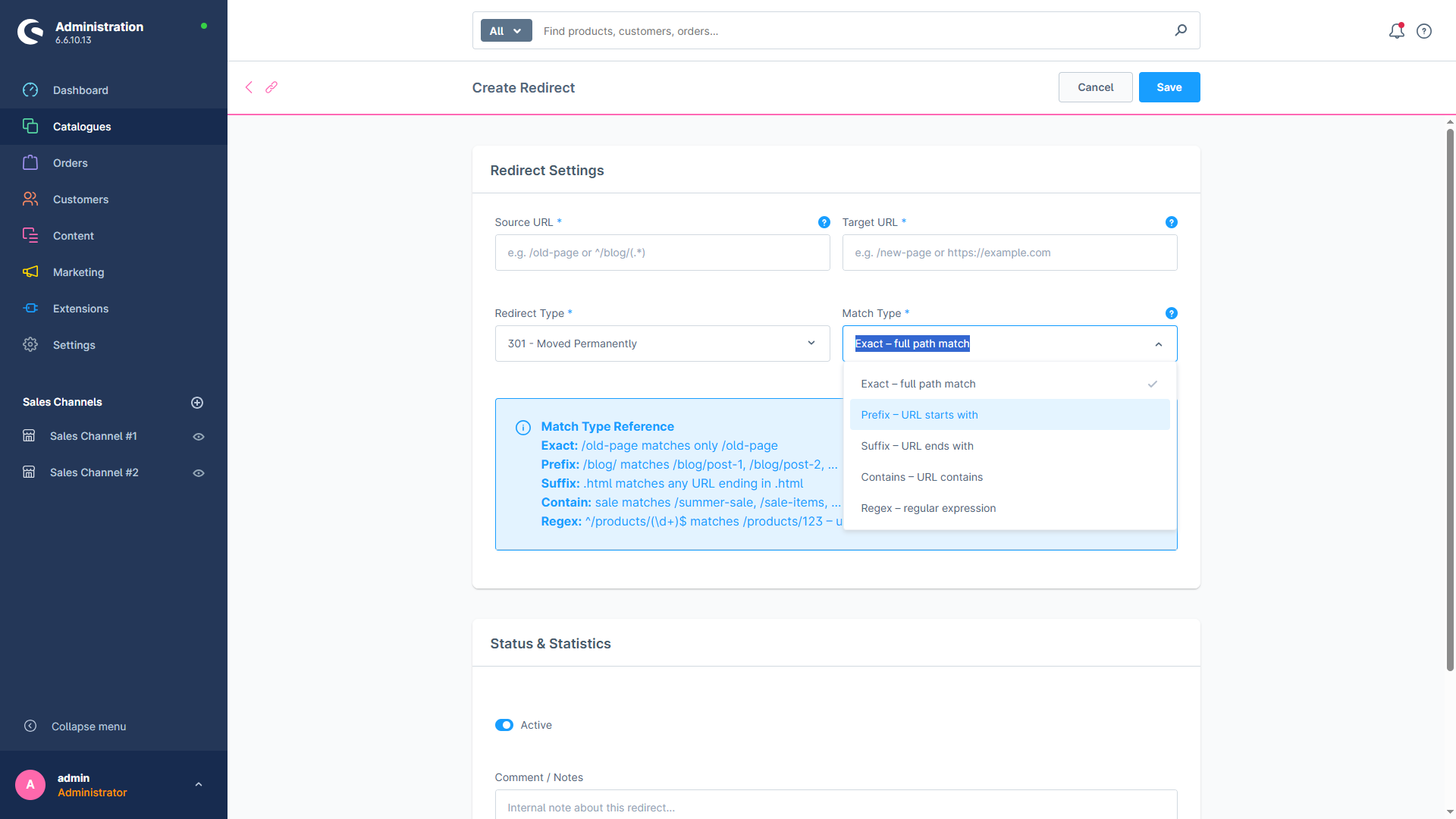Toggle the Active switch
The height and width of the screenshot is (819, 1456).
[504, 726]
